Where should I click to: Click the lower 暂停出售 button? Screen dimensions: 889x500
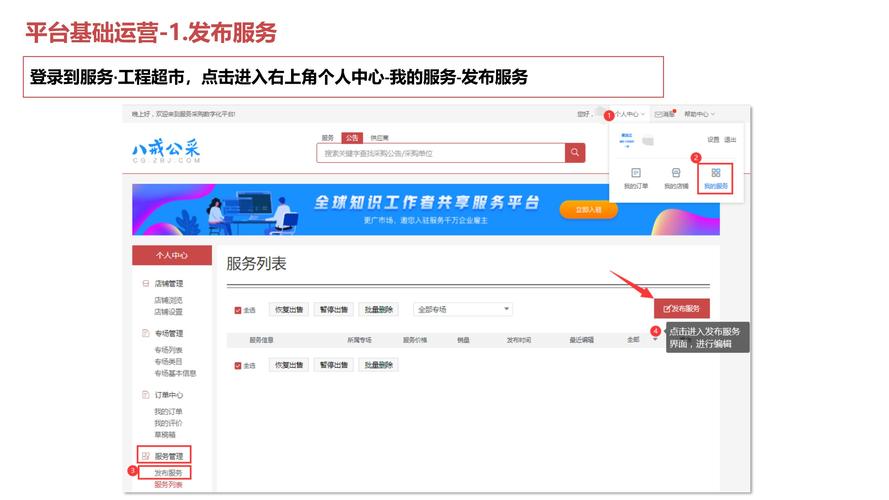tap(333, 365)
